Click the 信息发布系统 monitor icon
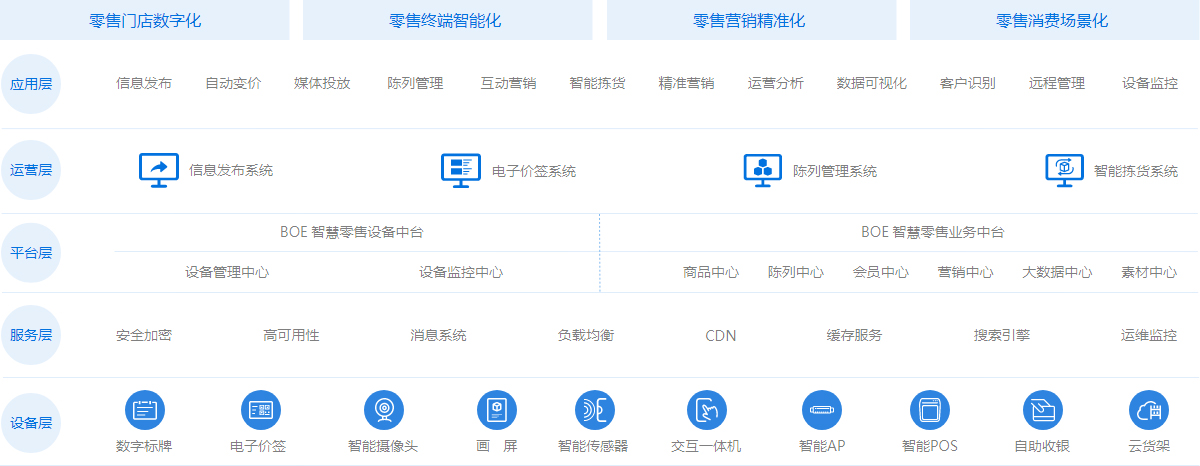This screenshot has width=1200, height=466. 158,169
